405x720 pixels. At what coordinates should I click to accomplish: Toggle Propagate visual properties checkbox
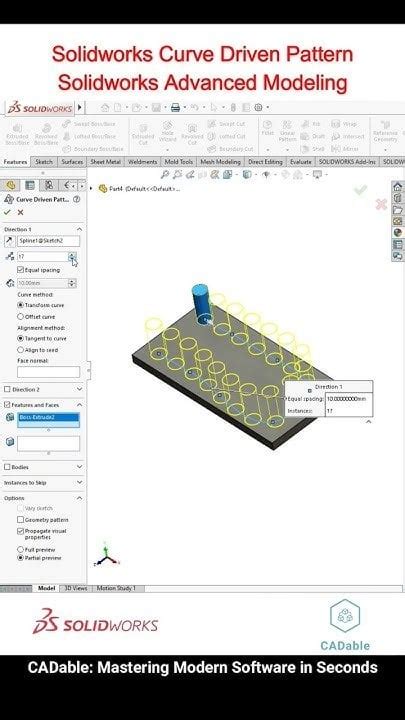(20, 531)
